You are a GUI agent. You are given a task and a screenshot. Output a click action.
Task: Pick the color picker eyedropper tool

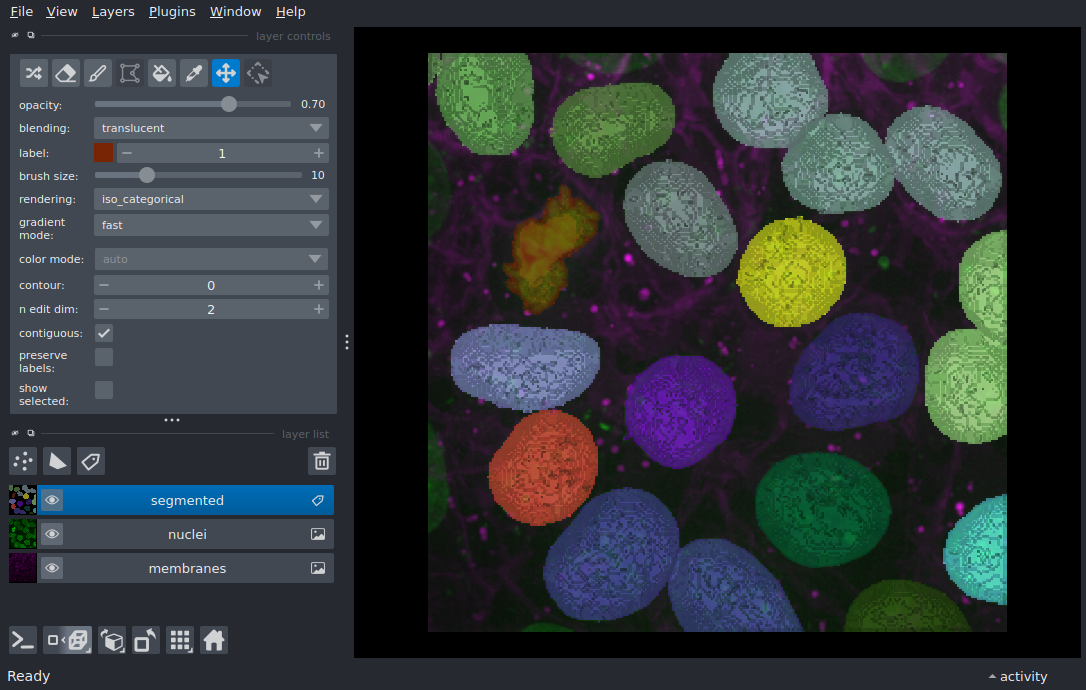[x=194, y=73]
